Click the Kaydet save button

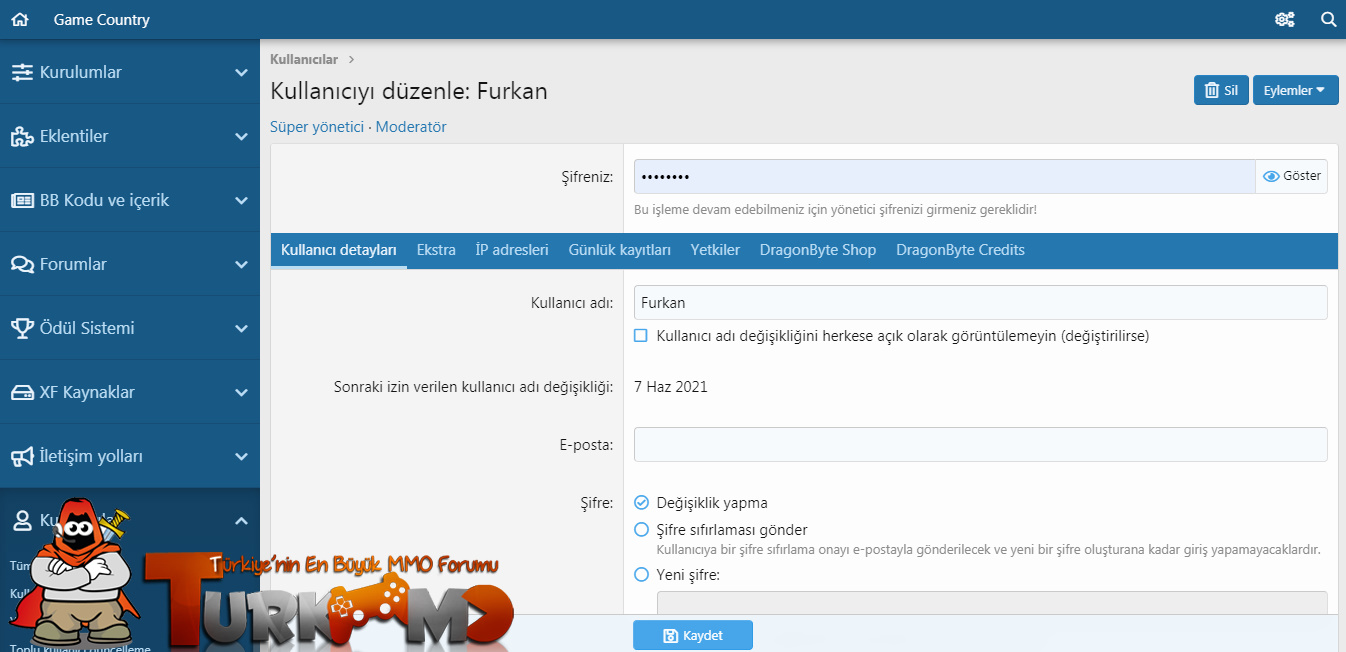693,635
